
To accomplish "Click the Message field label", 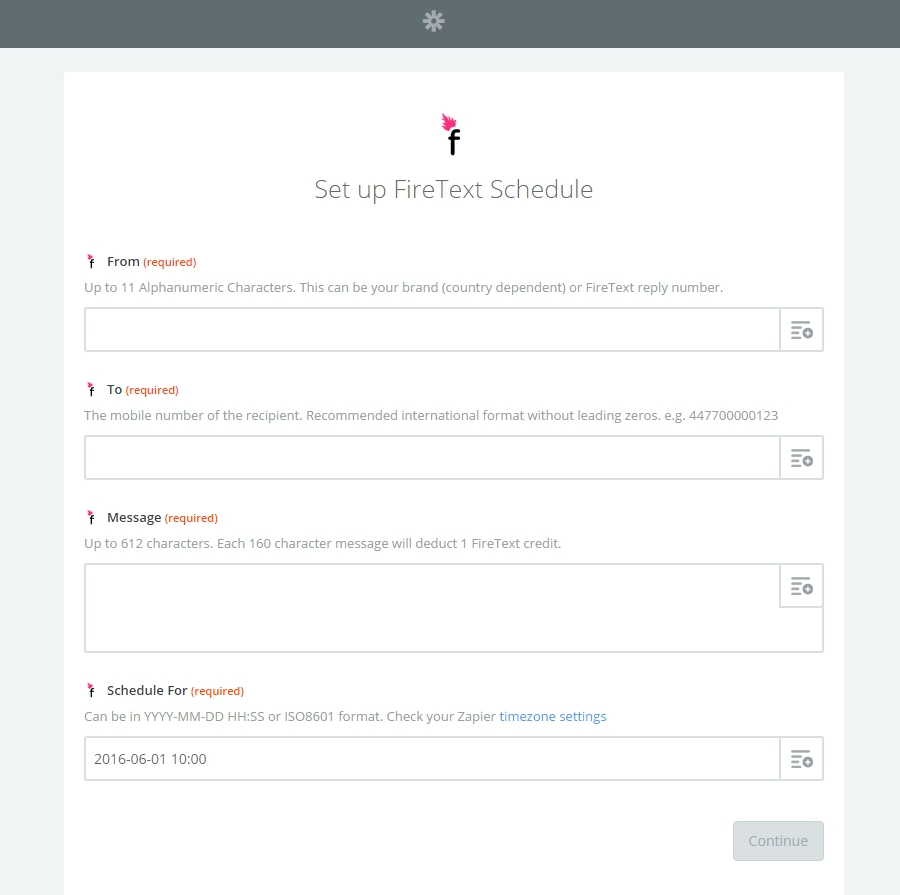I will pos(134,517).
